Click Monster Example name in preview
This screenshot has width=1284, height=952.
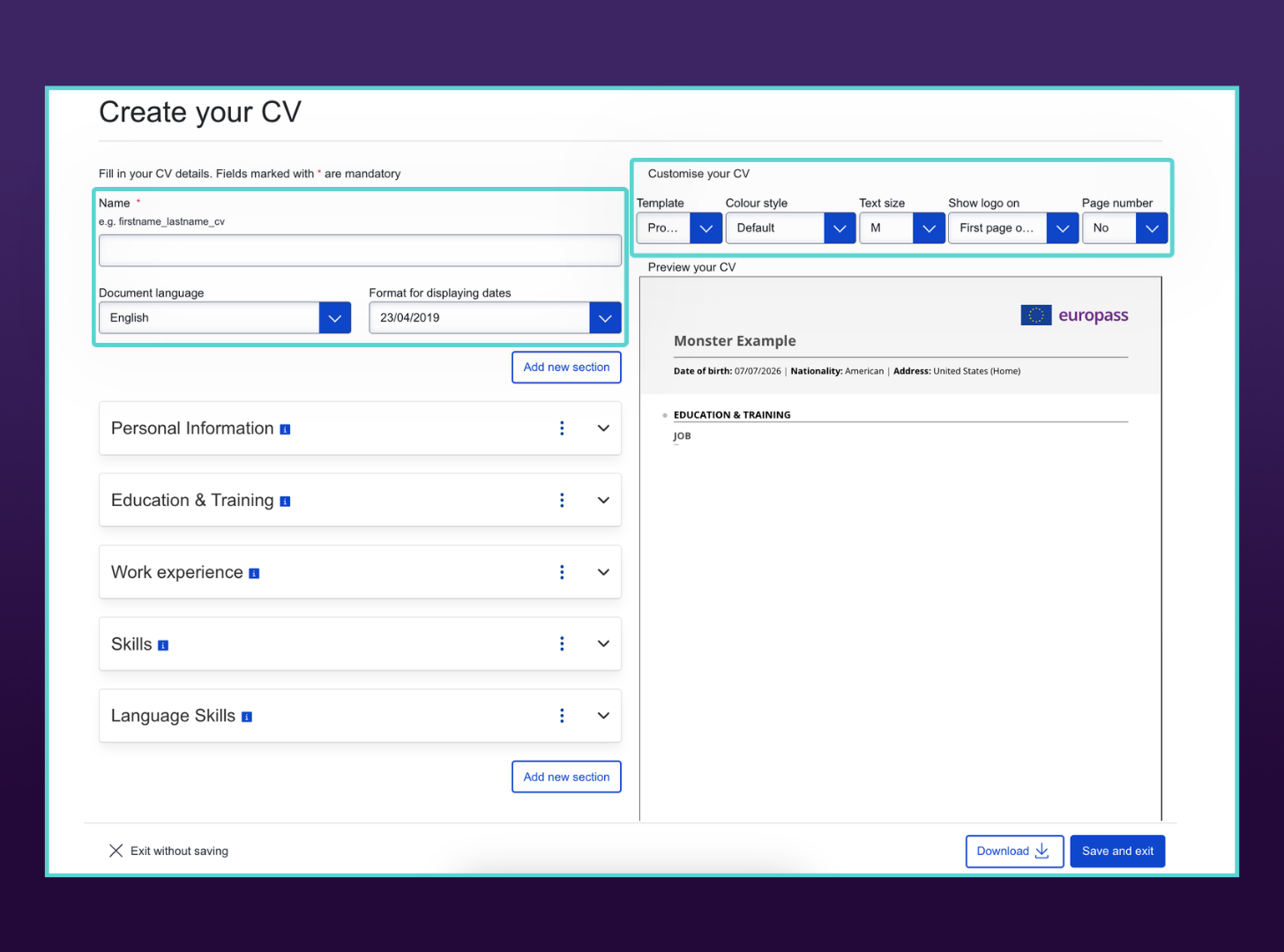pyautogui.click(x=735, y=341)
